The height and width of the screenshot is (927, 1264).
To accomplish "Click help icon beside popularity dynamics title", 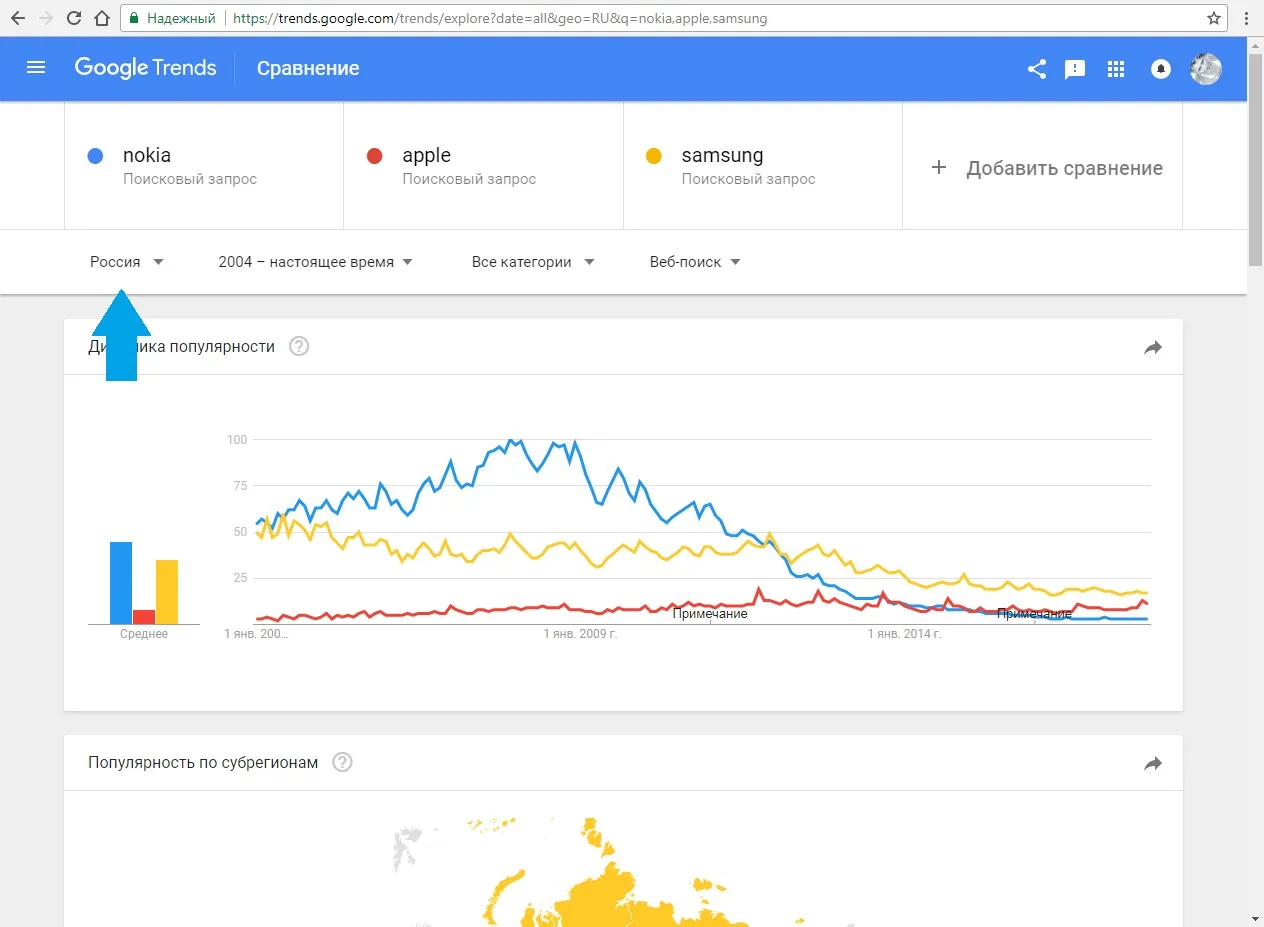I will pyautogui.click(x=299, y=347).
